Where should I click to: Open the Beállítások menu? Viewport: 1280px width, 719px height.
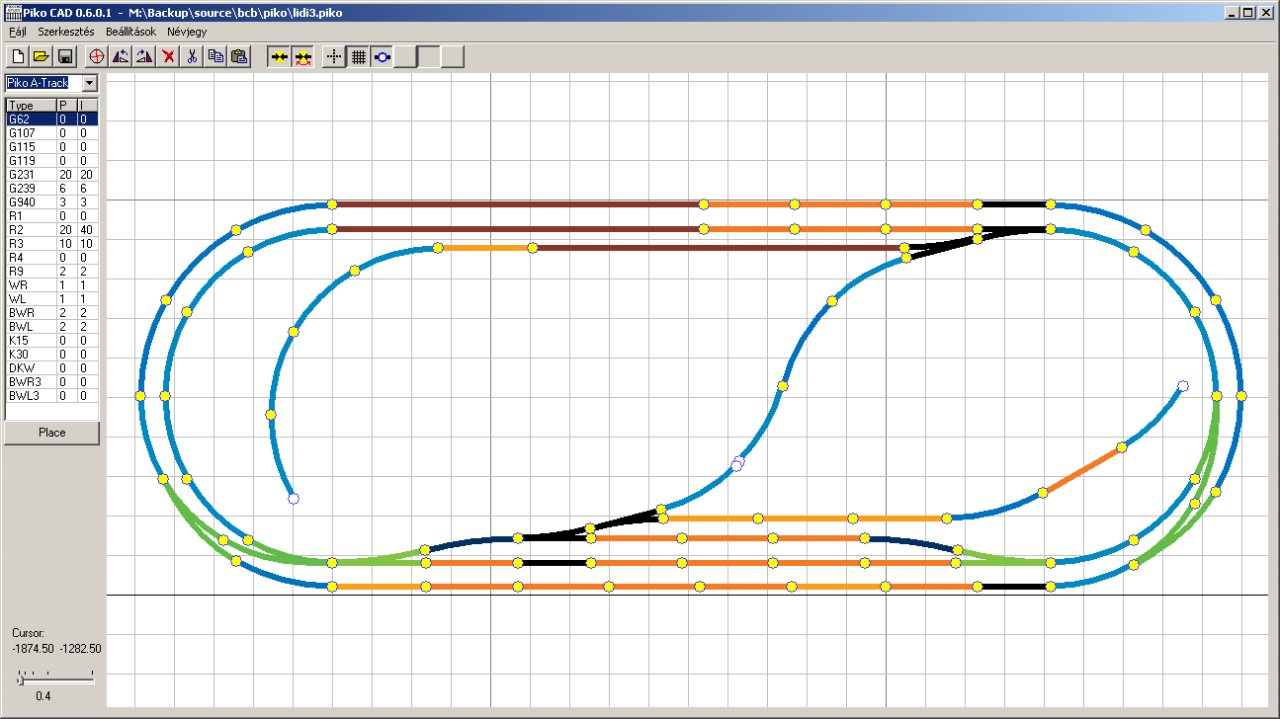point(131,32)
